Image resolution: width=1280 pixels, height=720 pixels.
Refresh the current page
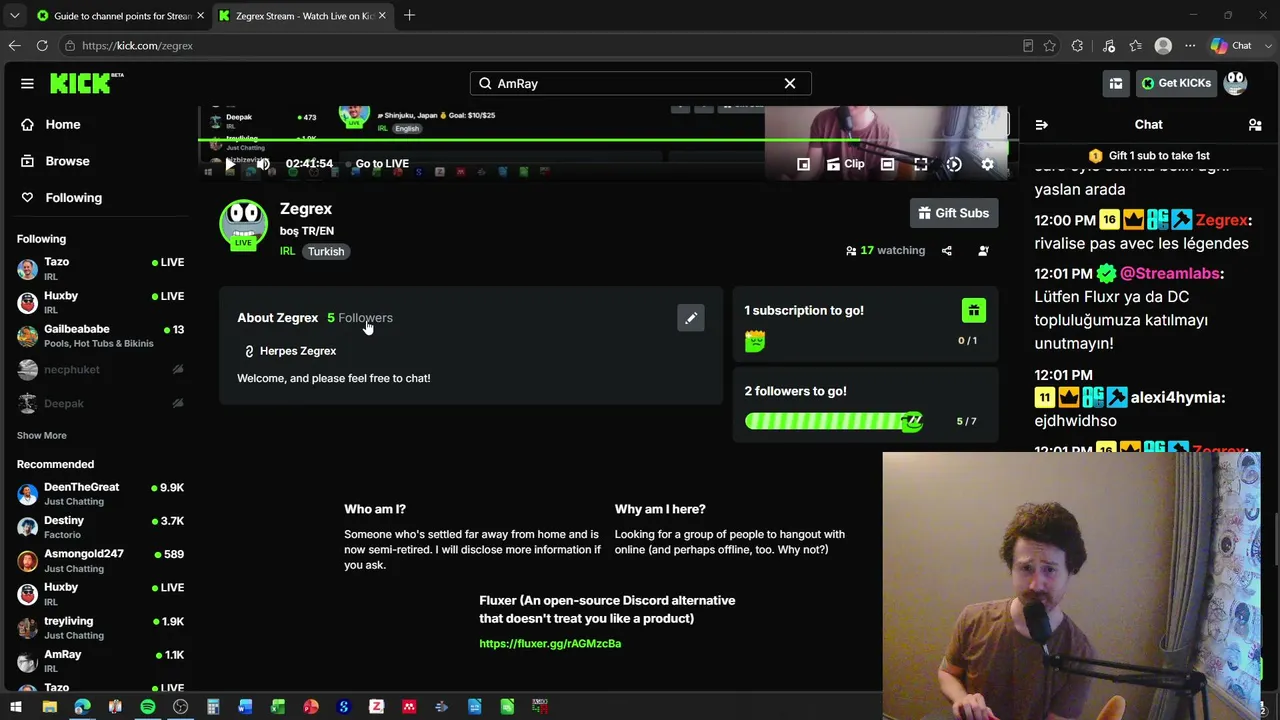point(42,45)
